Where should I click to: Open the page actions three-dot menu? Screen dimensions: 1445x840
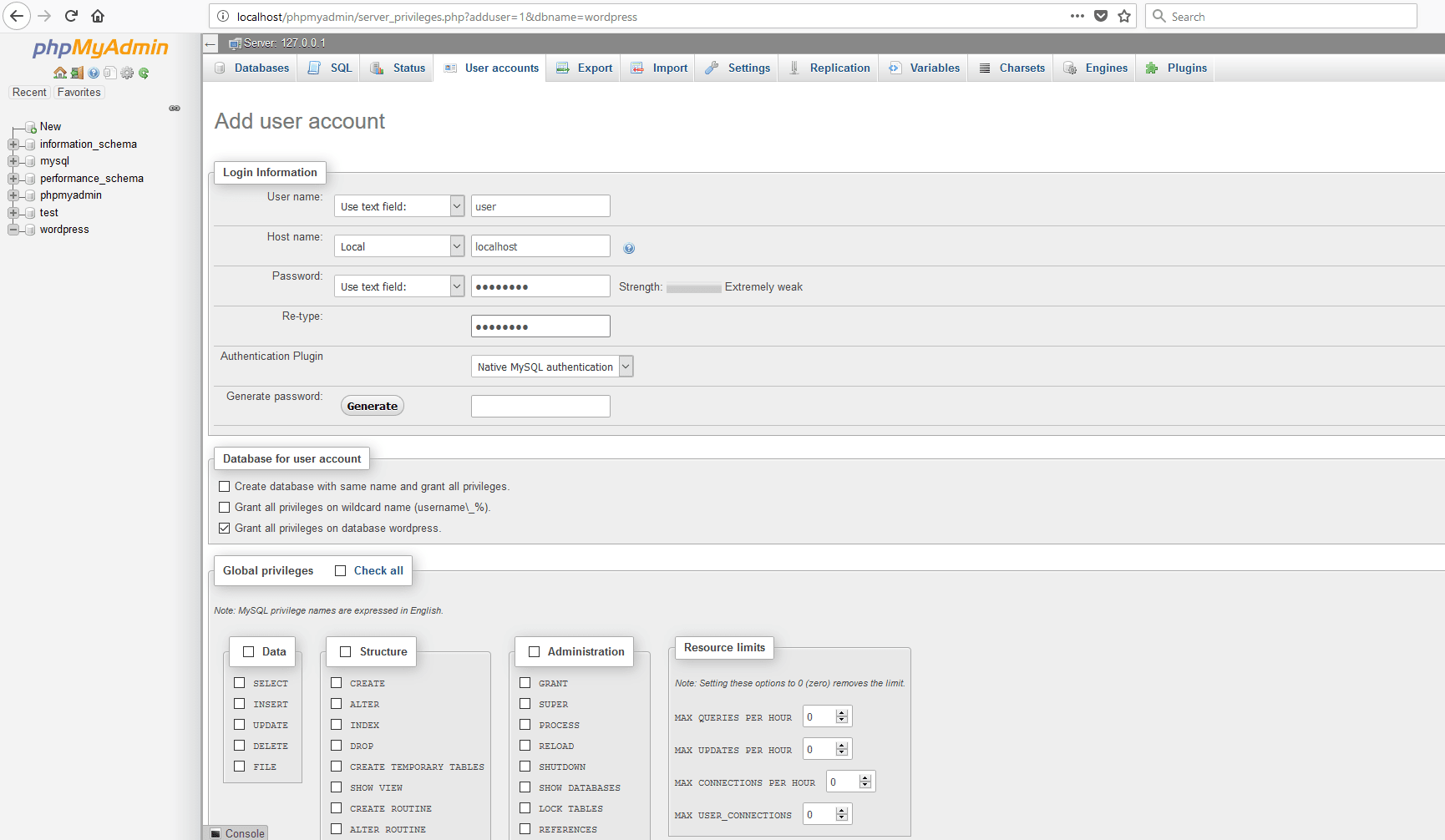1077,16
